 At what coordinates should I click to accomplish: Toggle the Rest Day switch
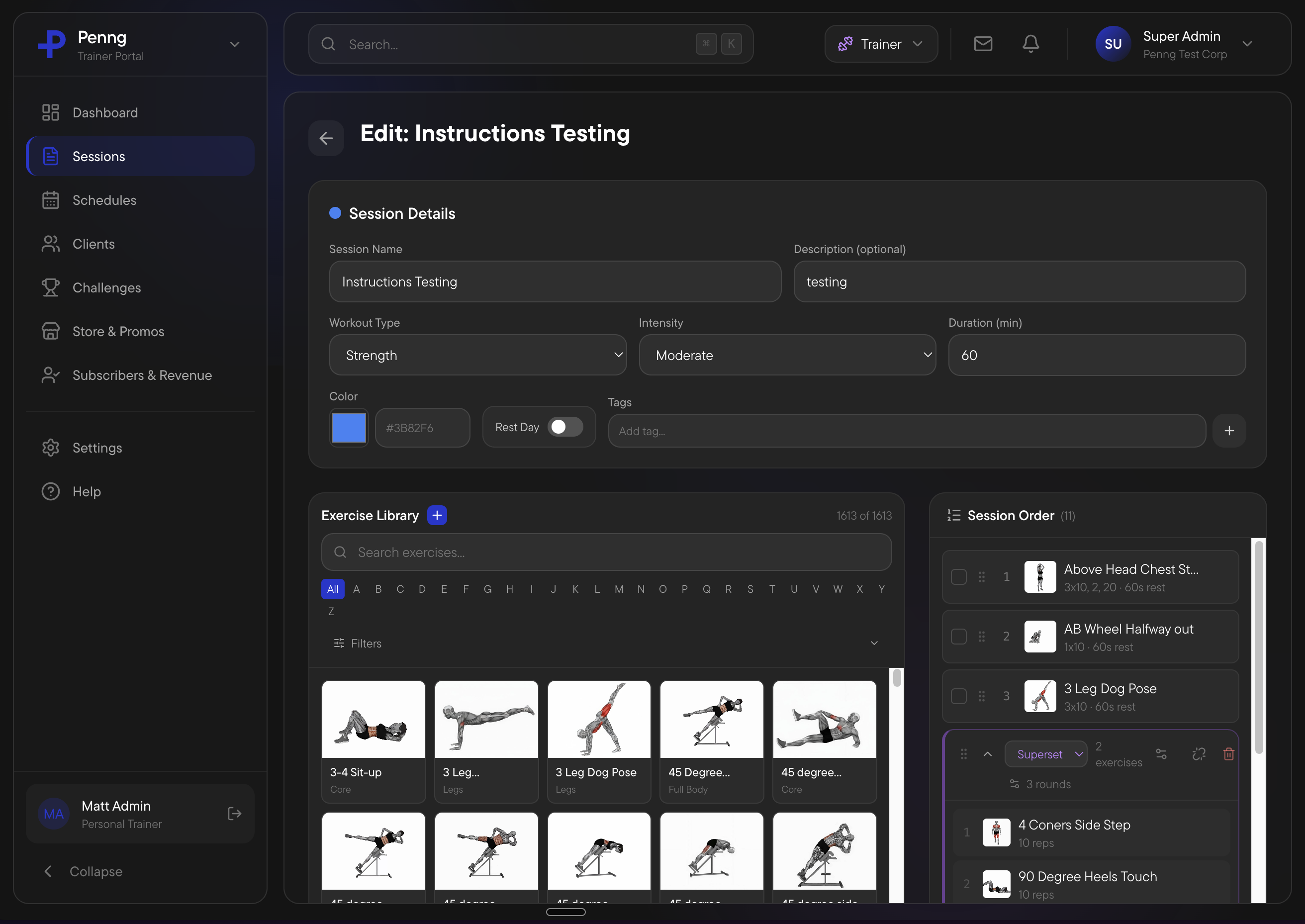pos(565,427)
